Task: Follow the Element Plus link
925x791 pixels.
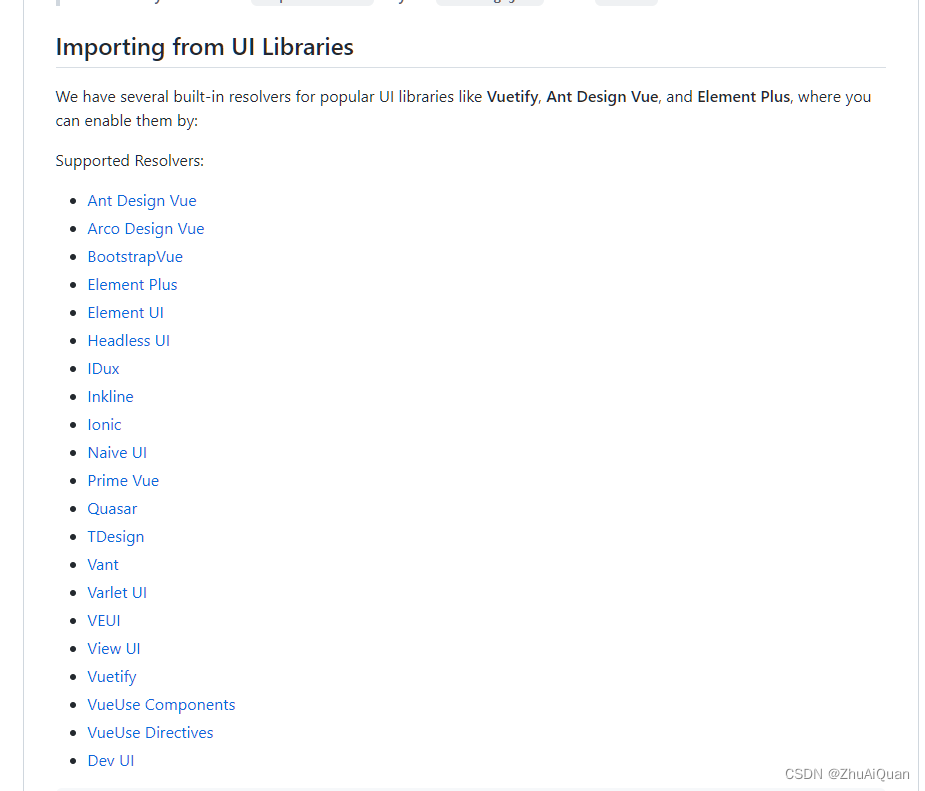Action: (132, 284)
